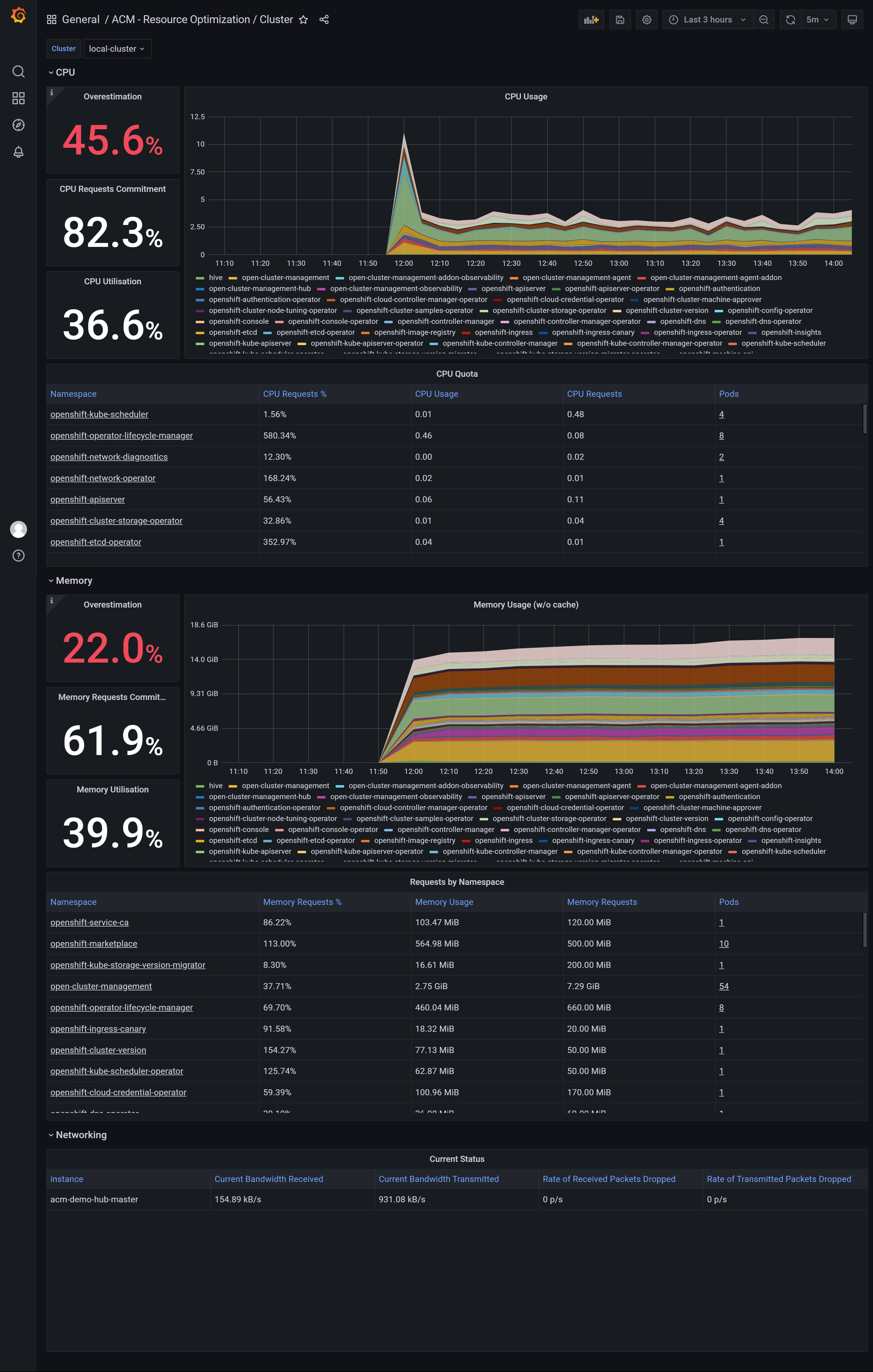Sort by CPU Requests % column header
Viewport: 873px width, 1372px height.
point(295,394)
